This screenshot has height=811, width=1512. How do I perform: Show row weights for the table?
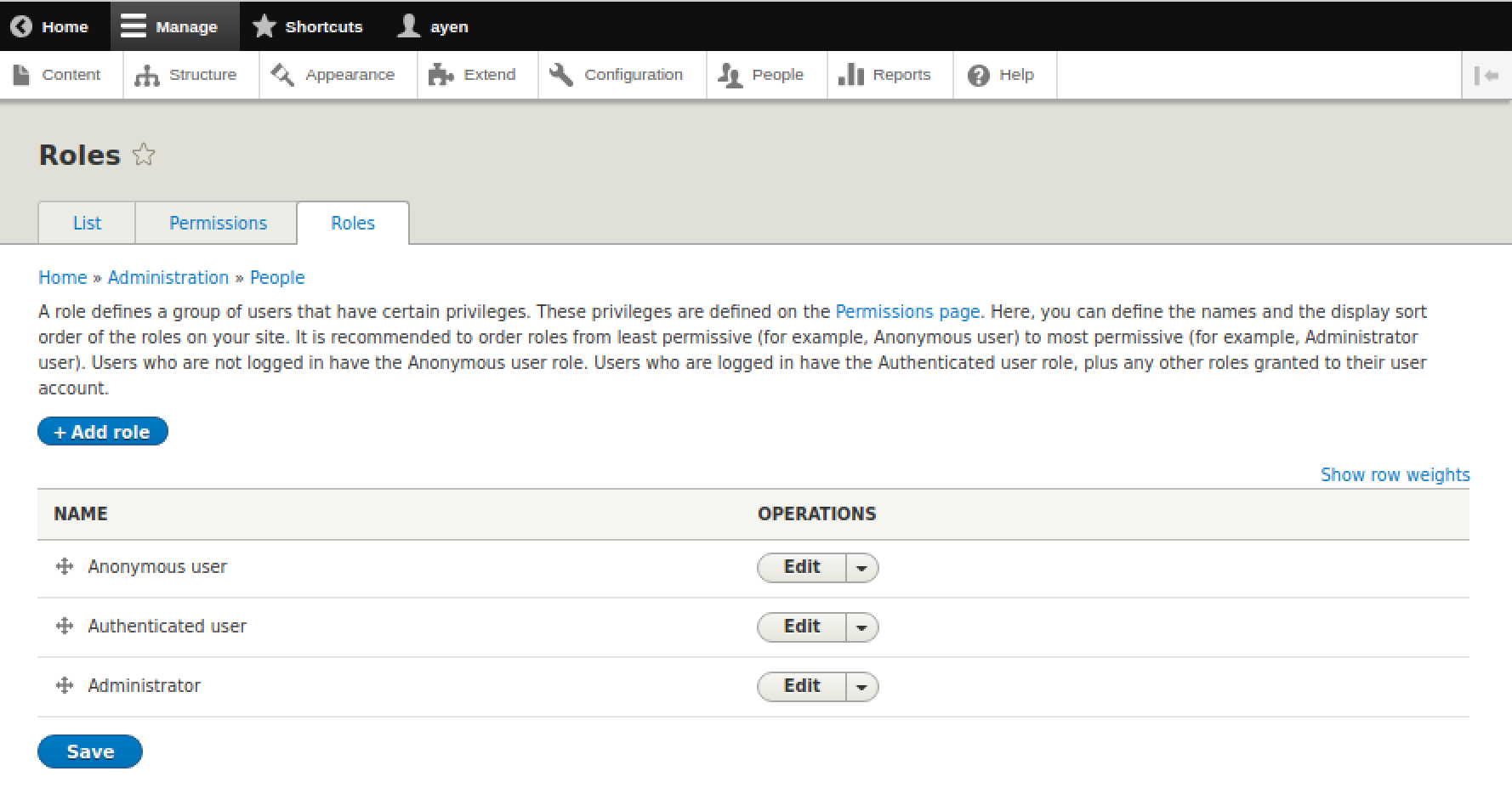coord(1395,475)
